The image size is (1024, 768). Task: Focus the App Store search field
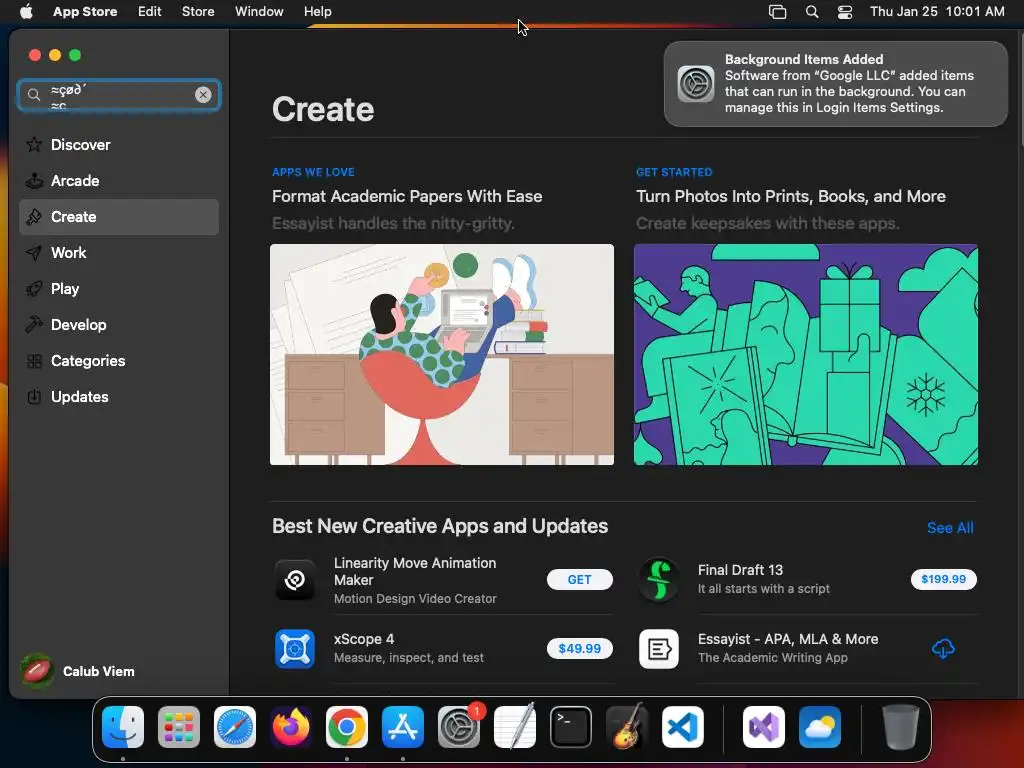(119, 95)
